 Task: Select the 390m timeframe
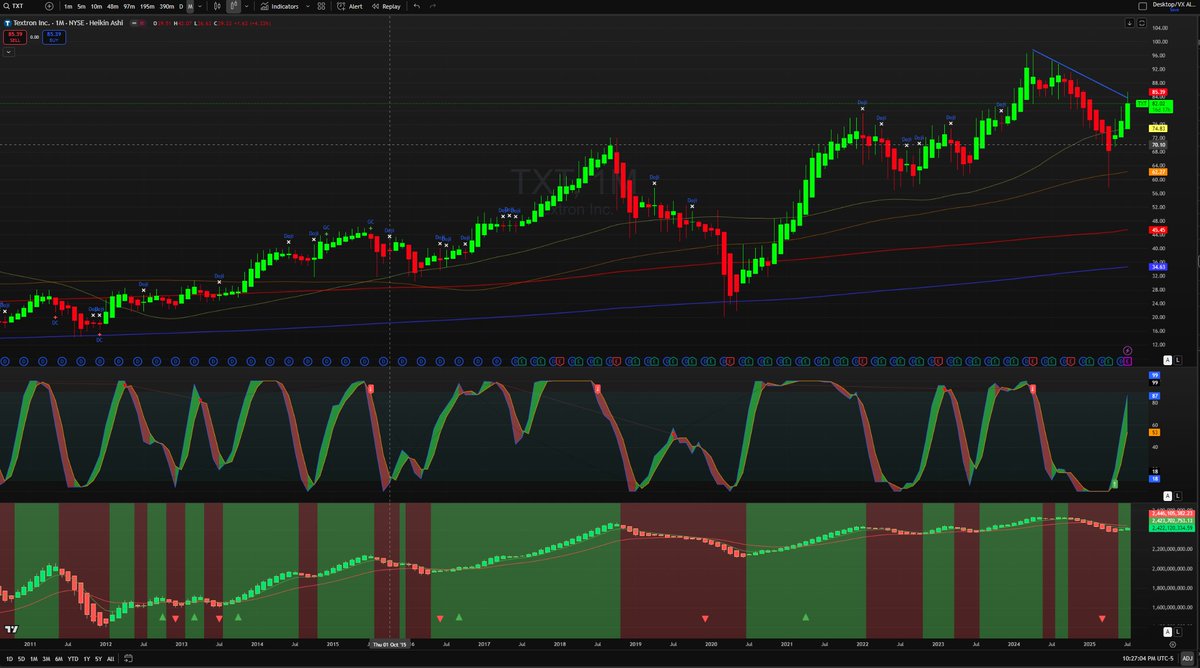(x=167, y=6)
